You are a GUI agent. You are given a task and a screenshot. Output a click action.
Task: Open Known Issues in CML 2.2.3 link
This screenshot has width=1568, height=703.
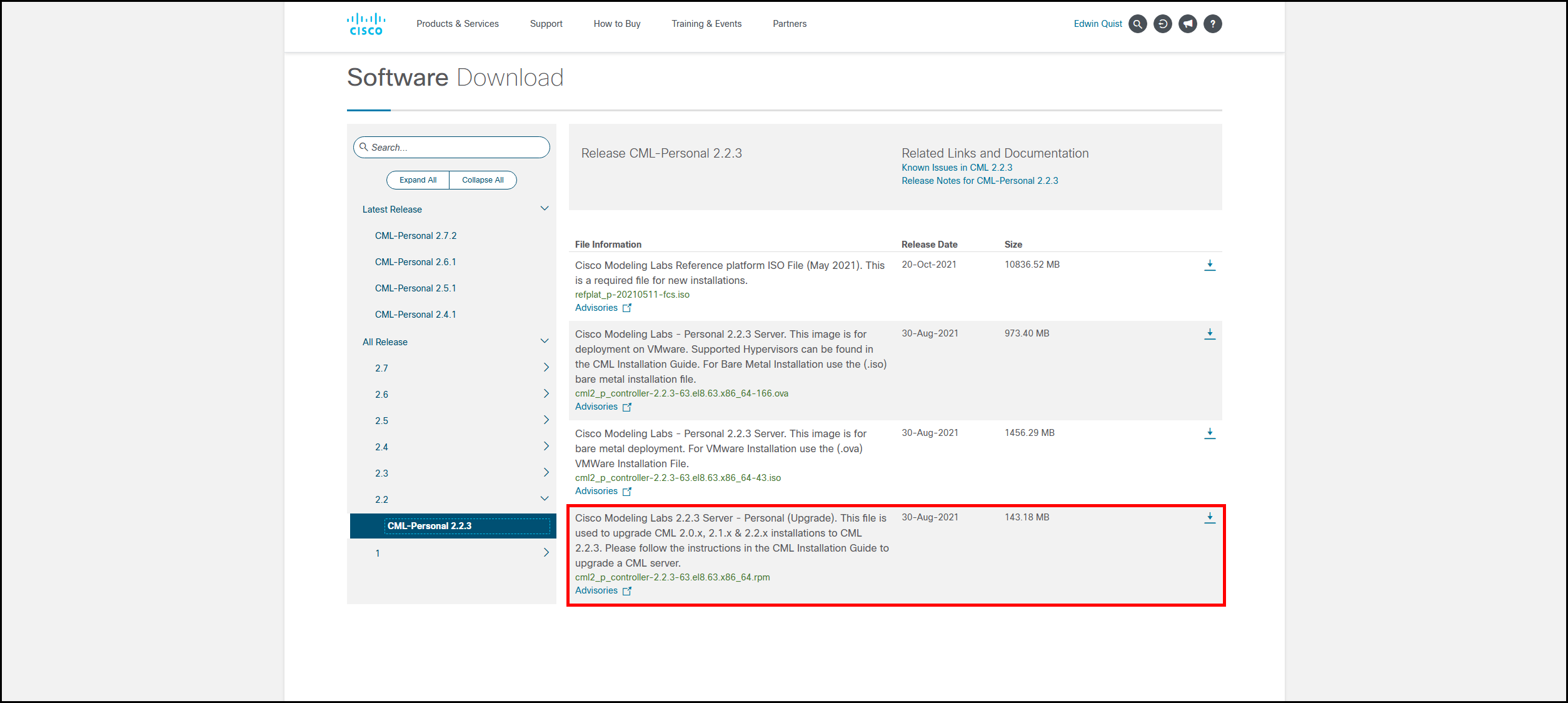(957, 168)
